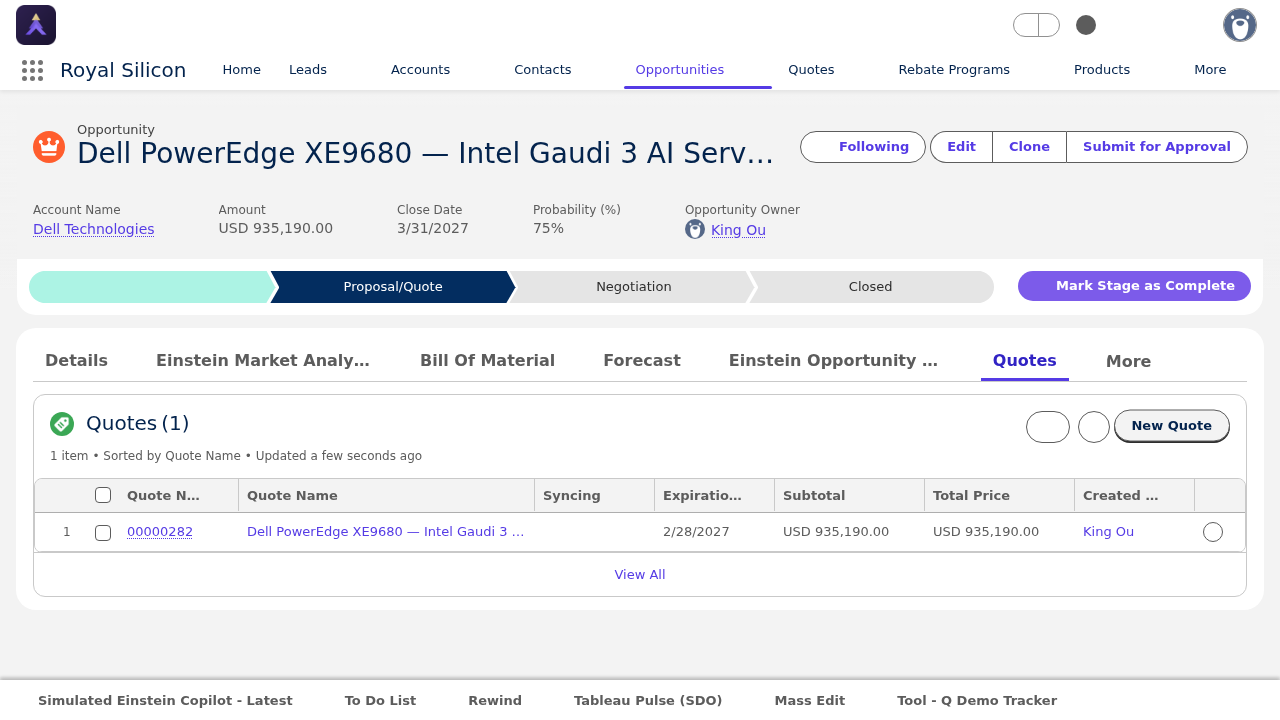This screenshot has height=720, width=1280.
Task: Open the Mass Edit utility
Action: pyautogui.click(x=810, y=701)
